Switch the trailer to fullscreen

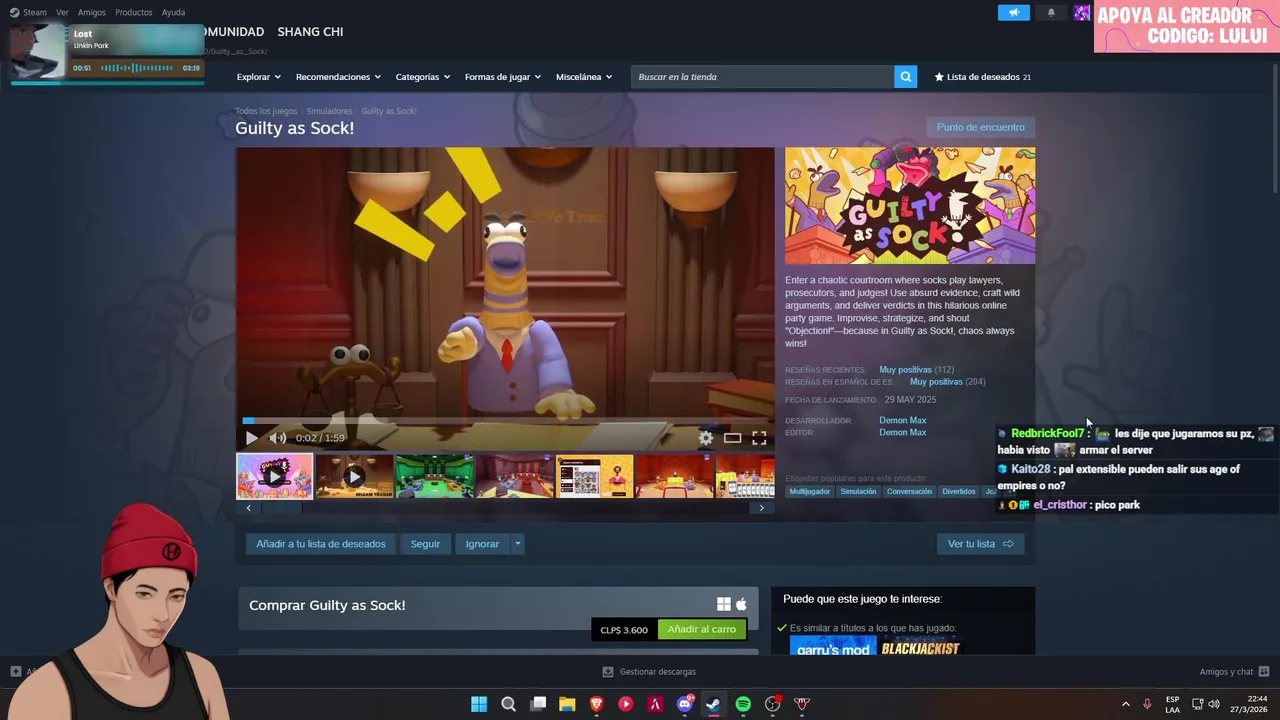[759, 438]
